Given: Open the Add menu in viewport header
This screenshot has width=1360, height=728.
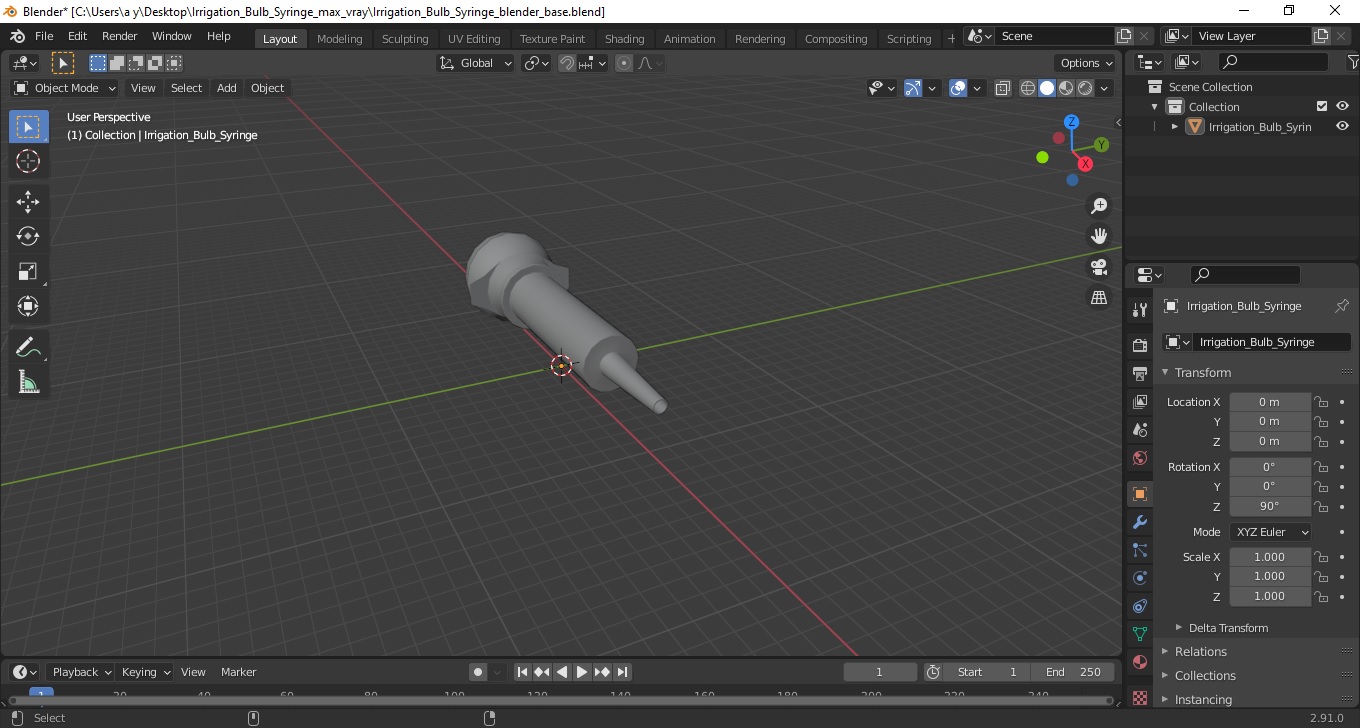Looking at the screenshot, I should click(x=227, y=88).
